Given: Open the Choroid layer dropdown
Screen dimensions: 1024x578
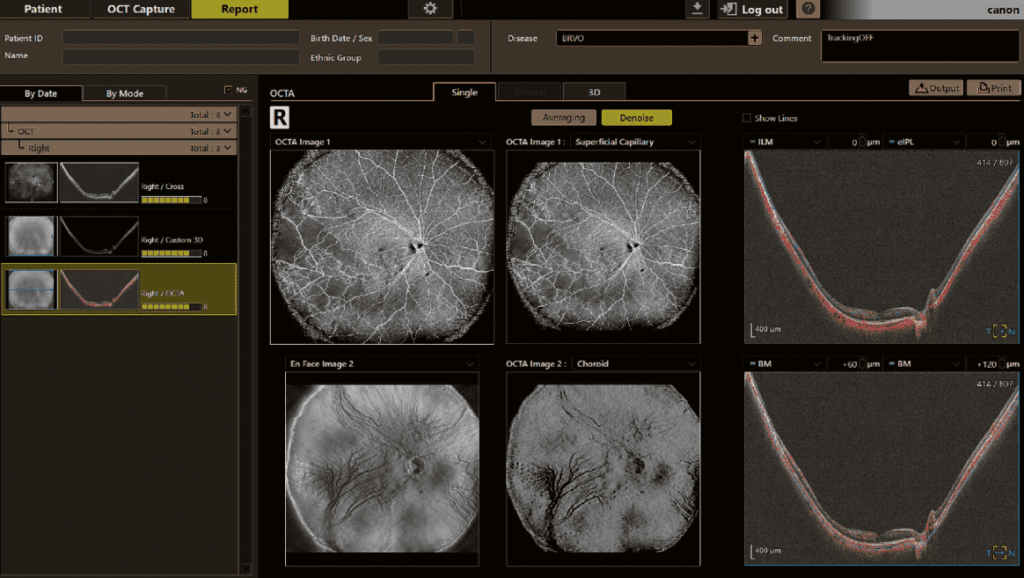Looking at the screenshot, I should (693, 364).
